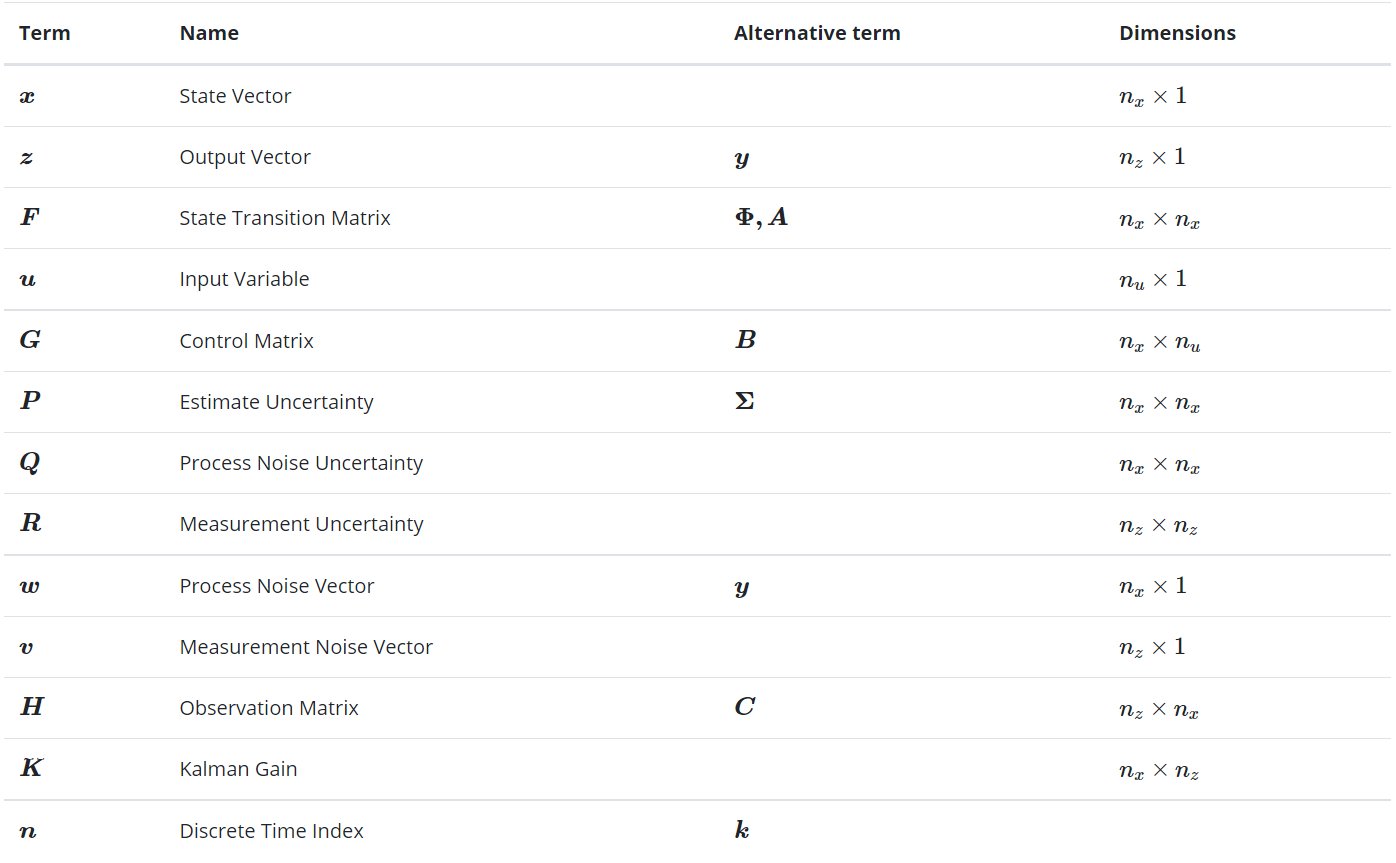Click the bold K term symbol

tap(32, 769)
